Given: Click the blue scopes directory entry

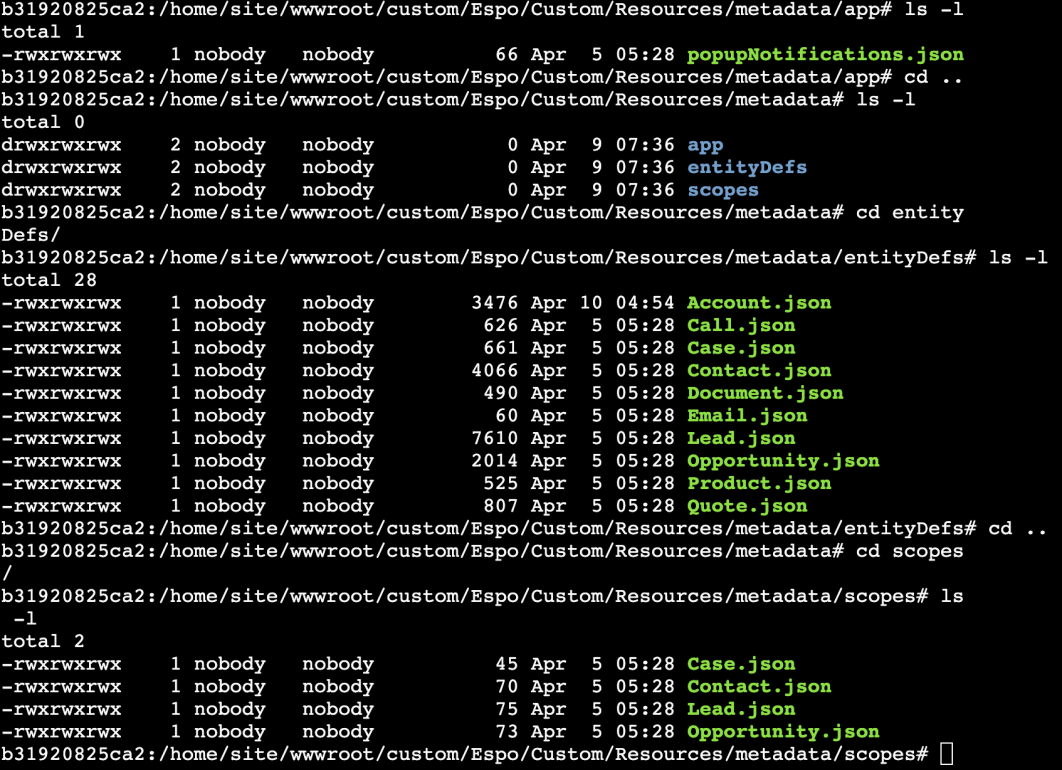Looking at the screenshot, I should click(722, 190).
